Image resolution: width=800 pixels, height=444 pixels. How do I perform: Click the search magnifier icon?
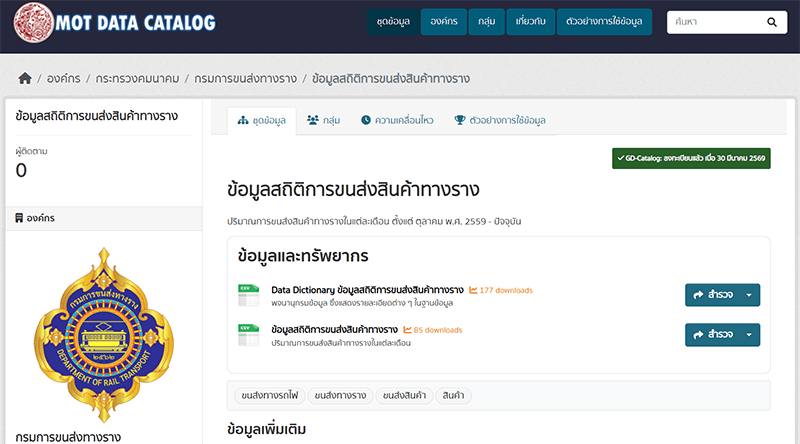pos(771,21)
